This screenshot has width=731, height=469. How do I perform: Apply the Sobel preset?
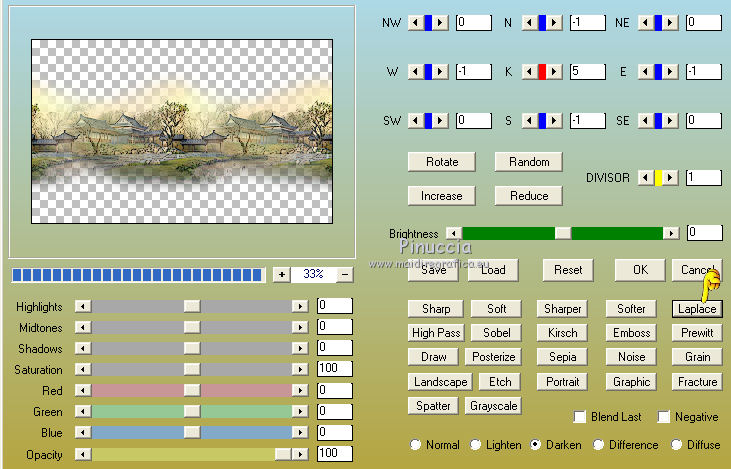point(497,333)
